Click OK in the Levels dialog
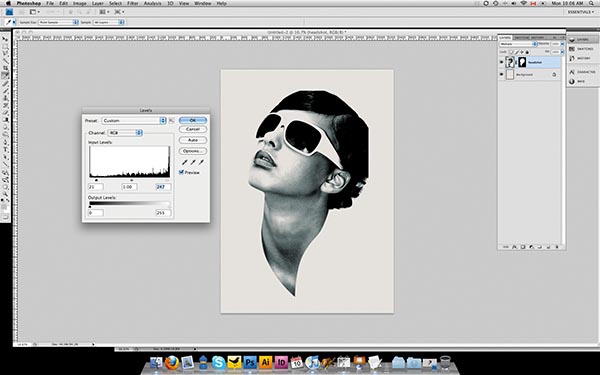 [x=193, y=120]
